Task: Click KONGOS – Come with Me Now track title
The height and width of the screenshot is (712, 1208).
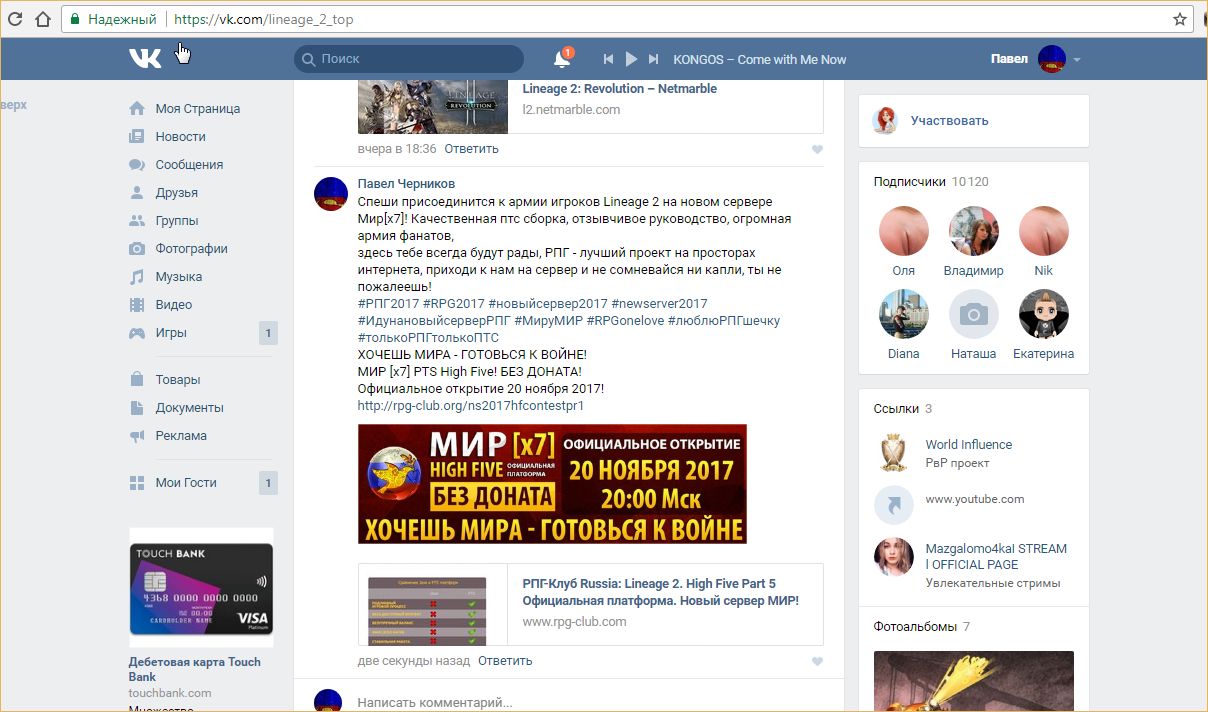Action: click(760, 59)
